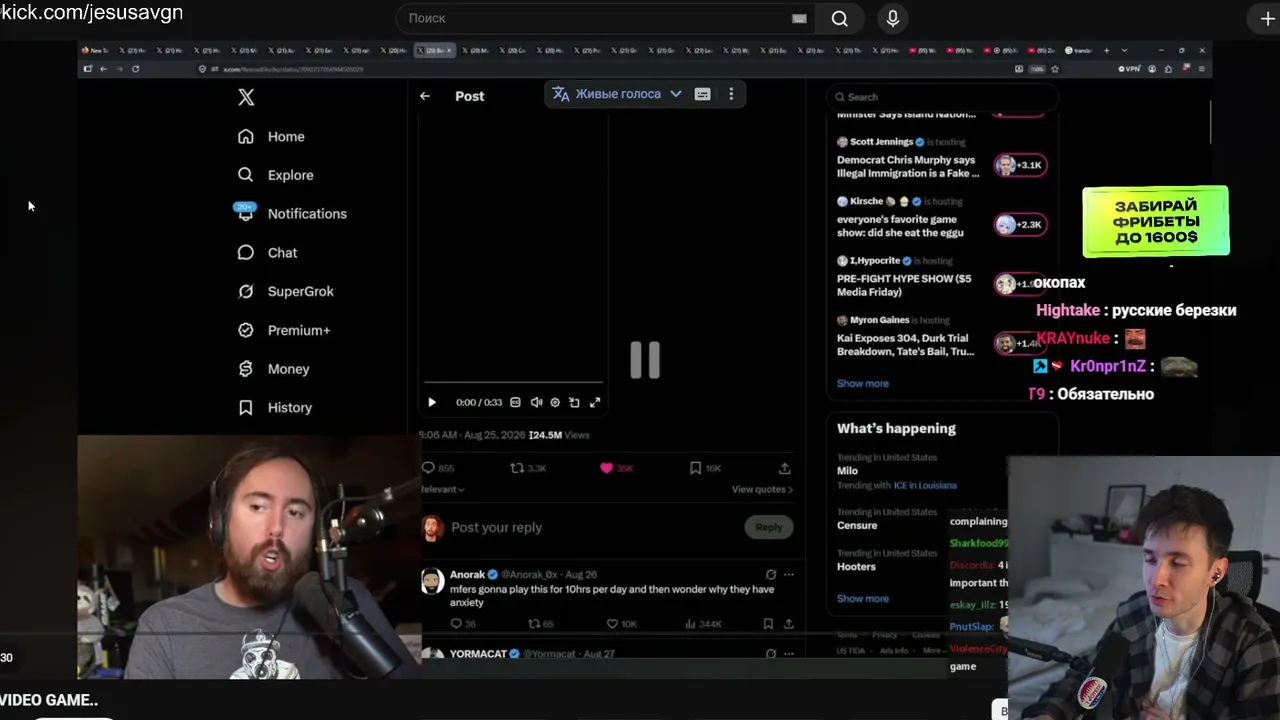This screenshot has height=720, width=1280.
Task: Open the PRE-FIGHT HYPE SHOW space
Action: tap(941, 277)
